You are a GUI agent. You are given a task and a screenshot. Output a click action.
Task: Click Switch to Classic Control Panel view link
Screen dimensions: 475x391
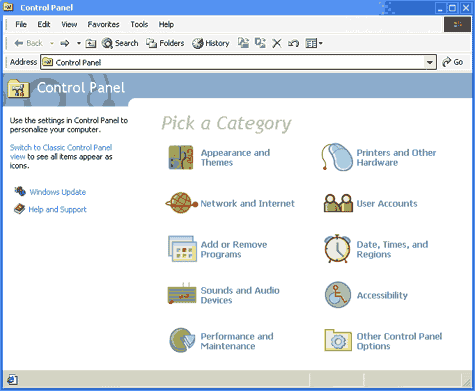61,152
